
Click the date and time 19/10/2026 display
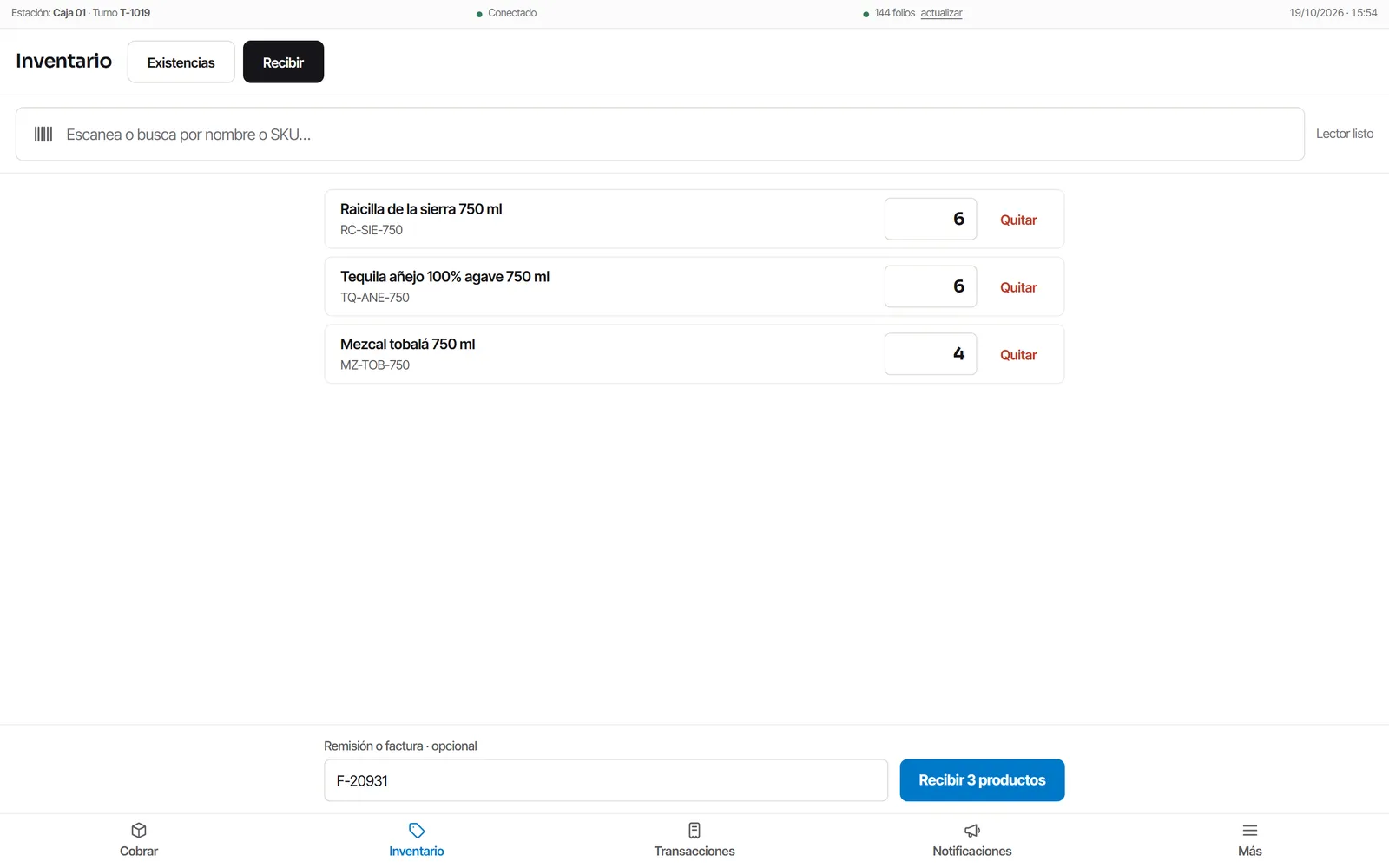[1333, 13]
